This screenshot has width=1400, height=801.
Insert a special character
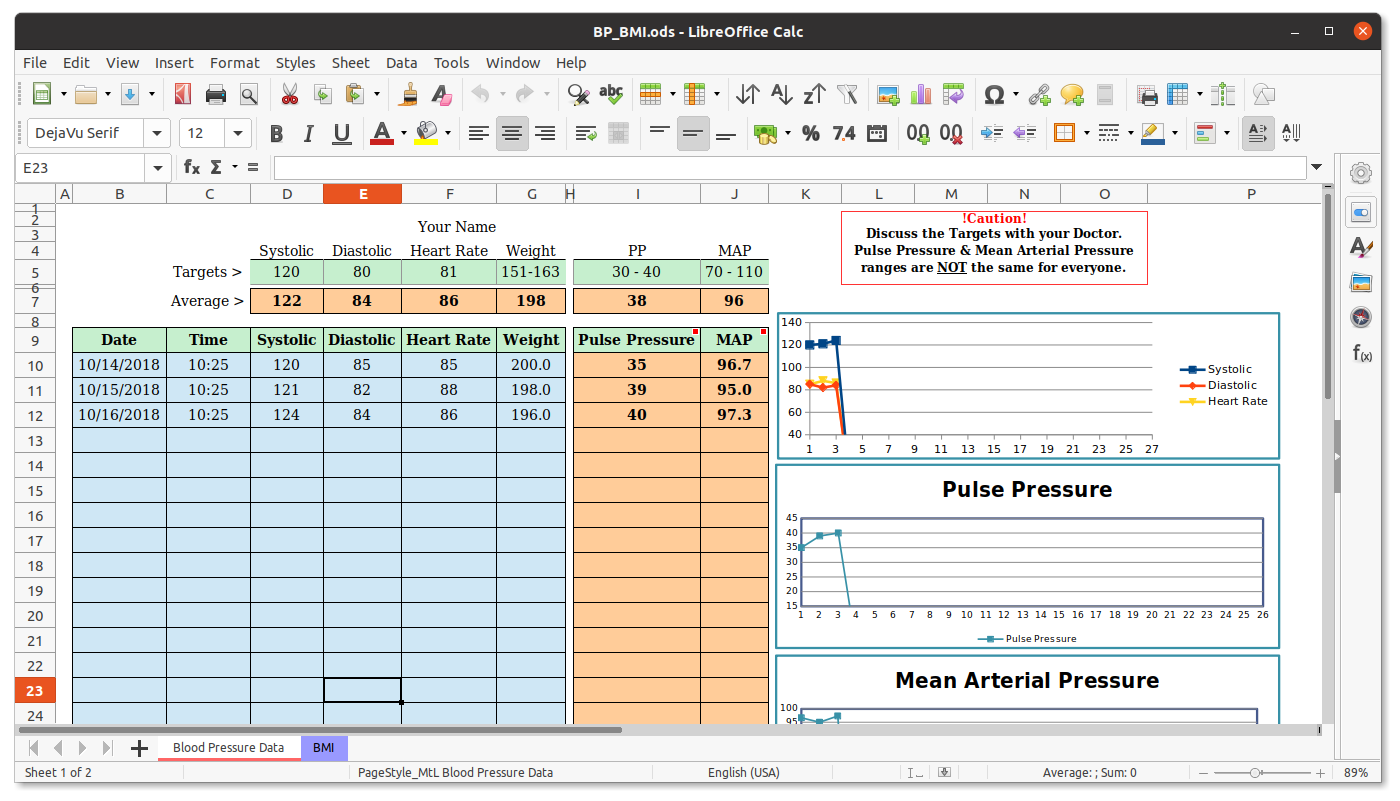click(993, 95)
